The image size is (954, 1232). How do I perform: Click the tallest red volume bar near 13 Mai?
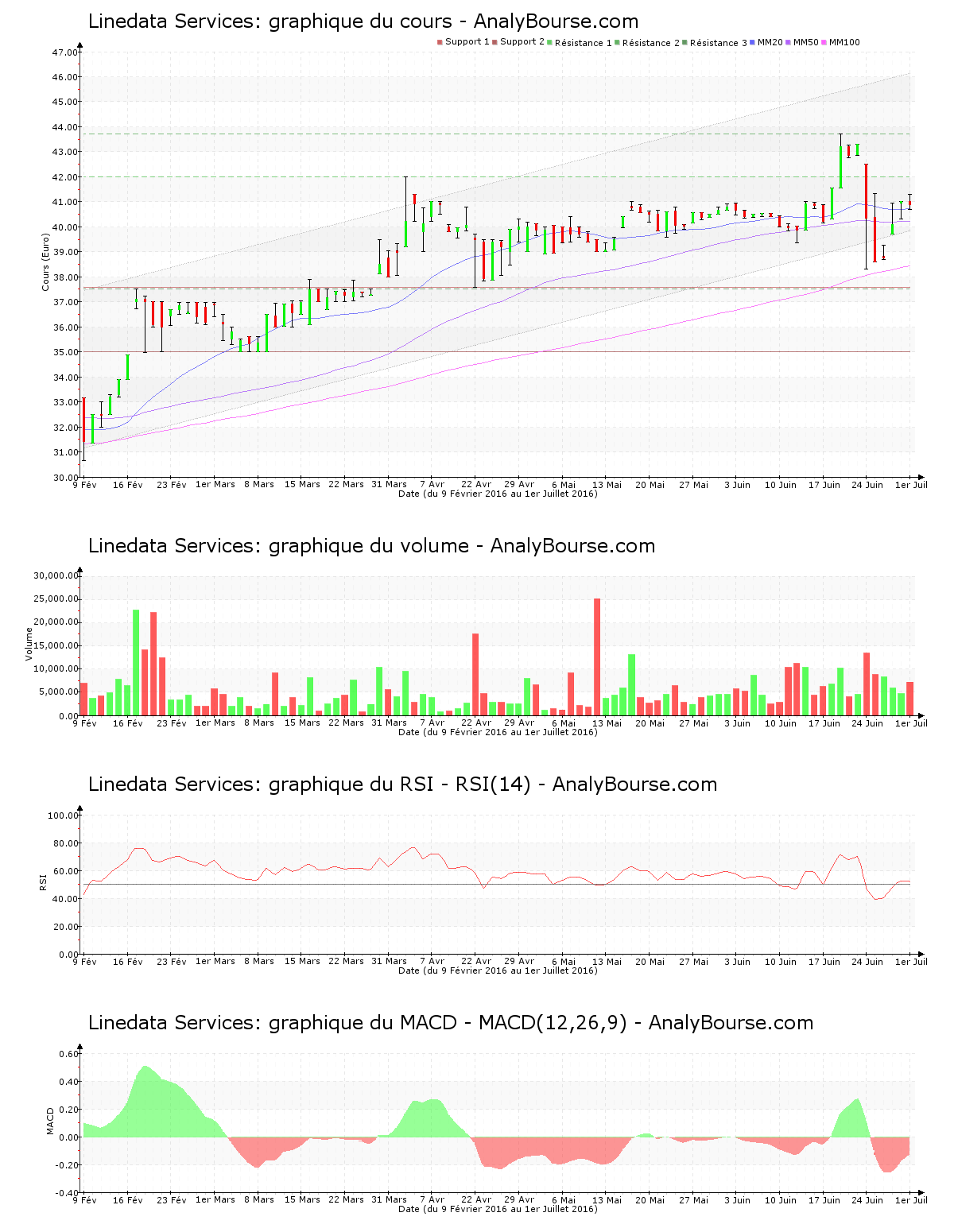(x=597, y=657)
